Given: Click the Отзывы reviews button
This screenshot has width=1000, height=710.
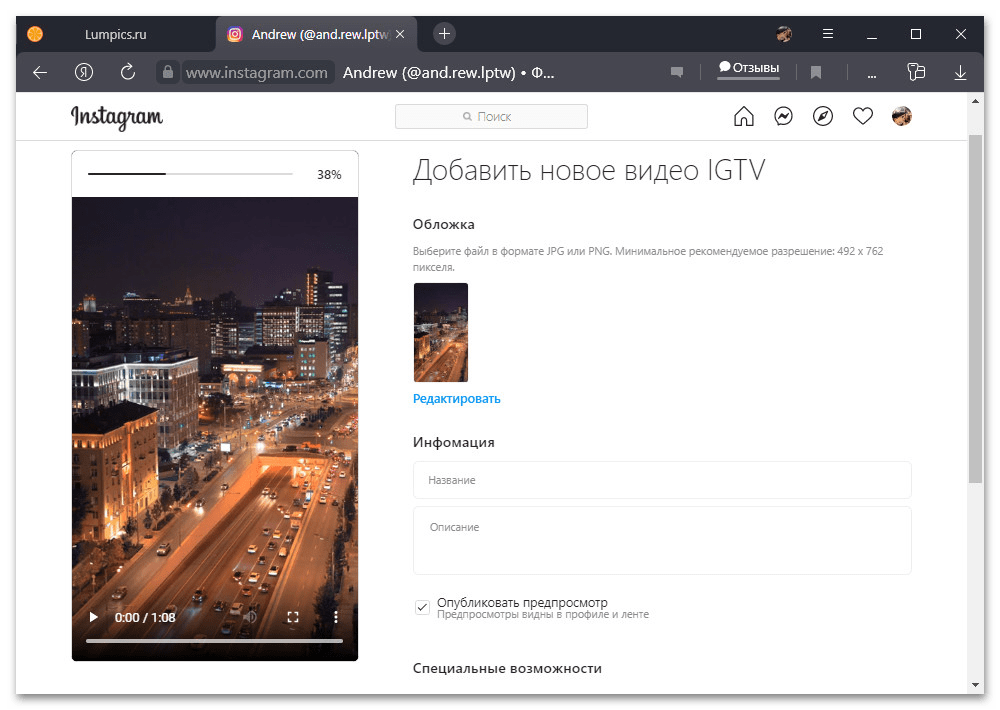Looking at the screenshot, I should pos(748,69).
